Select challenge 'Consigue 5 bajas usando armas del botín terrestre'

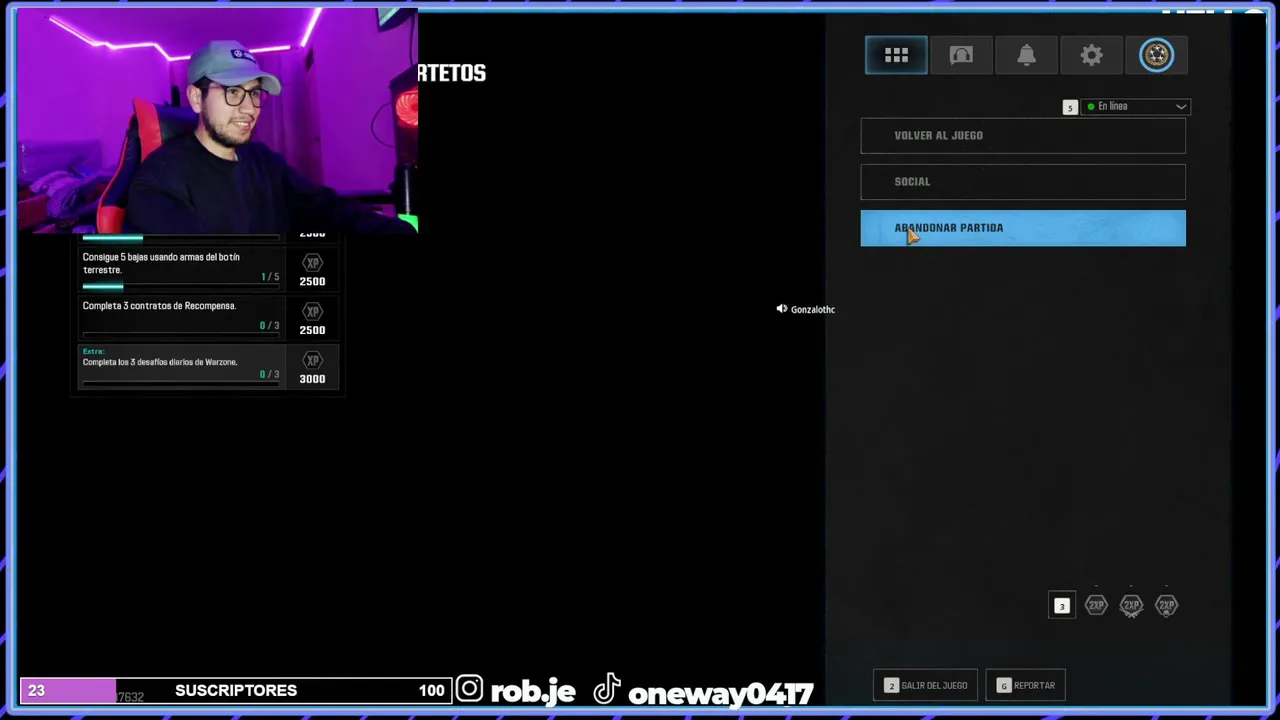pyautogui.click(x=208, y=270)
